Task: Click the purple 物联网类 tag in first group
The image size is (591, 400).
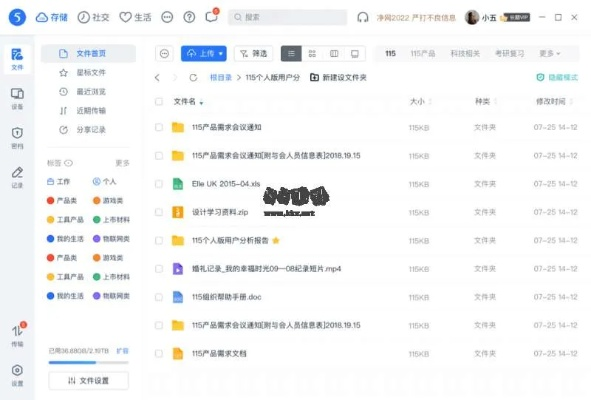Action: (x=111, y=239)
